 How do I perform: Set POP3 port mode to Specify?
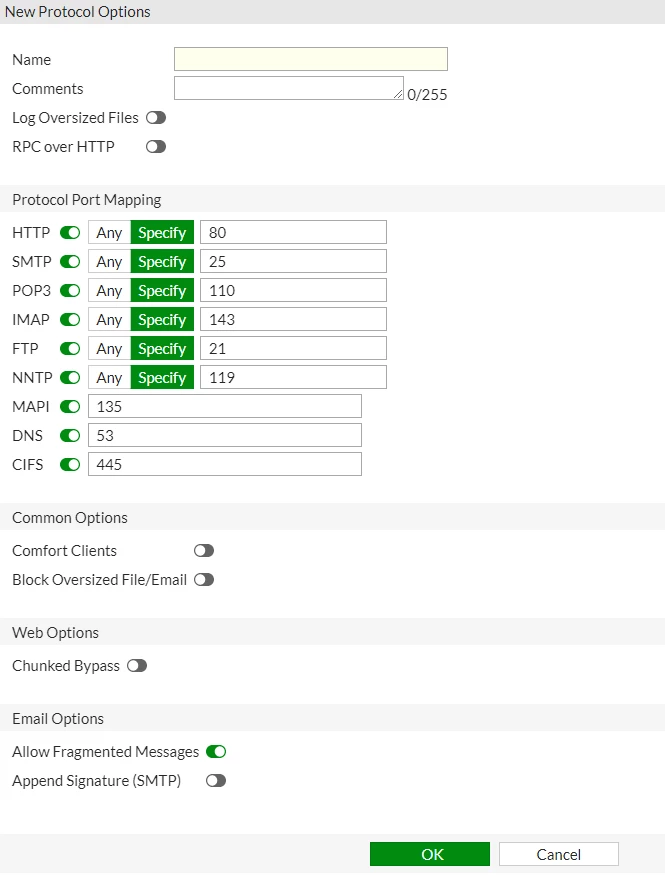tap(162, 290)
